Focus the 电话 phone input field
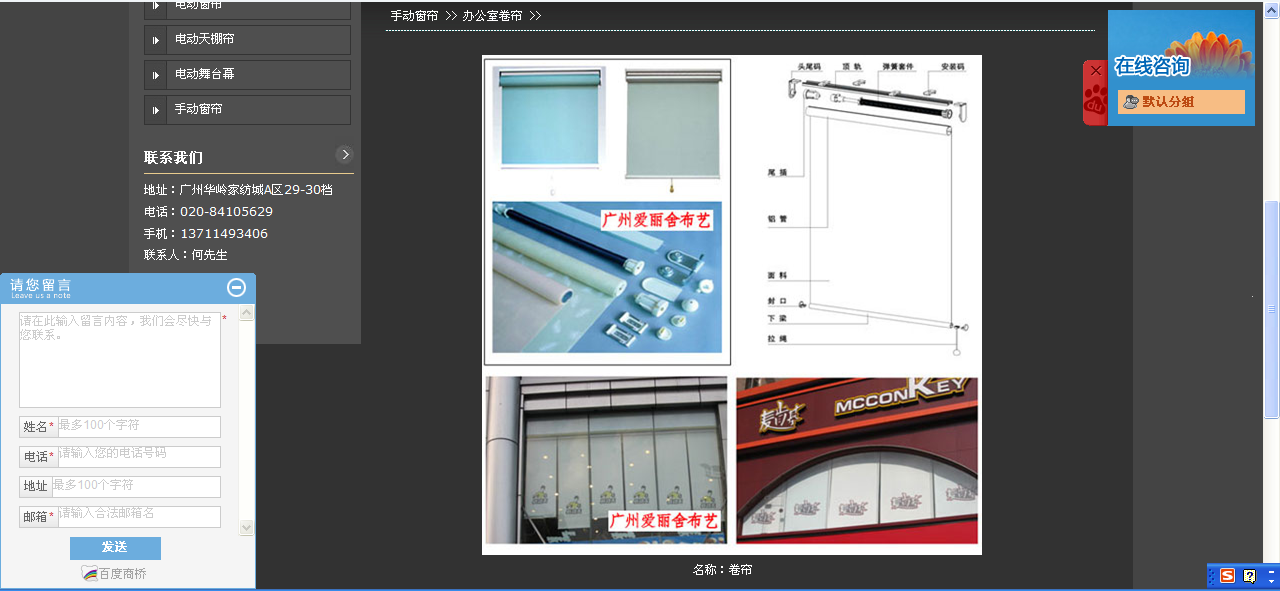 [x=138, y=457]
